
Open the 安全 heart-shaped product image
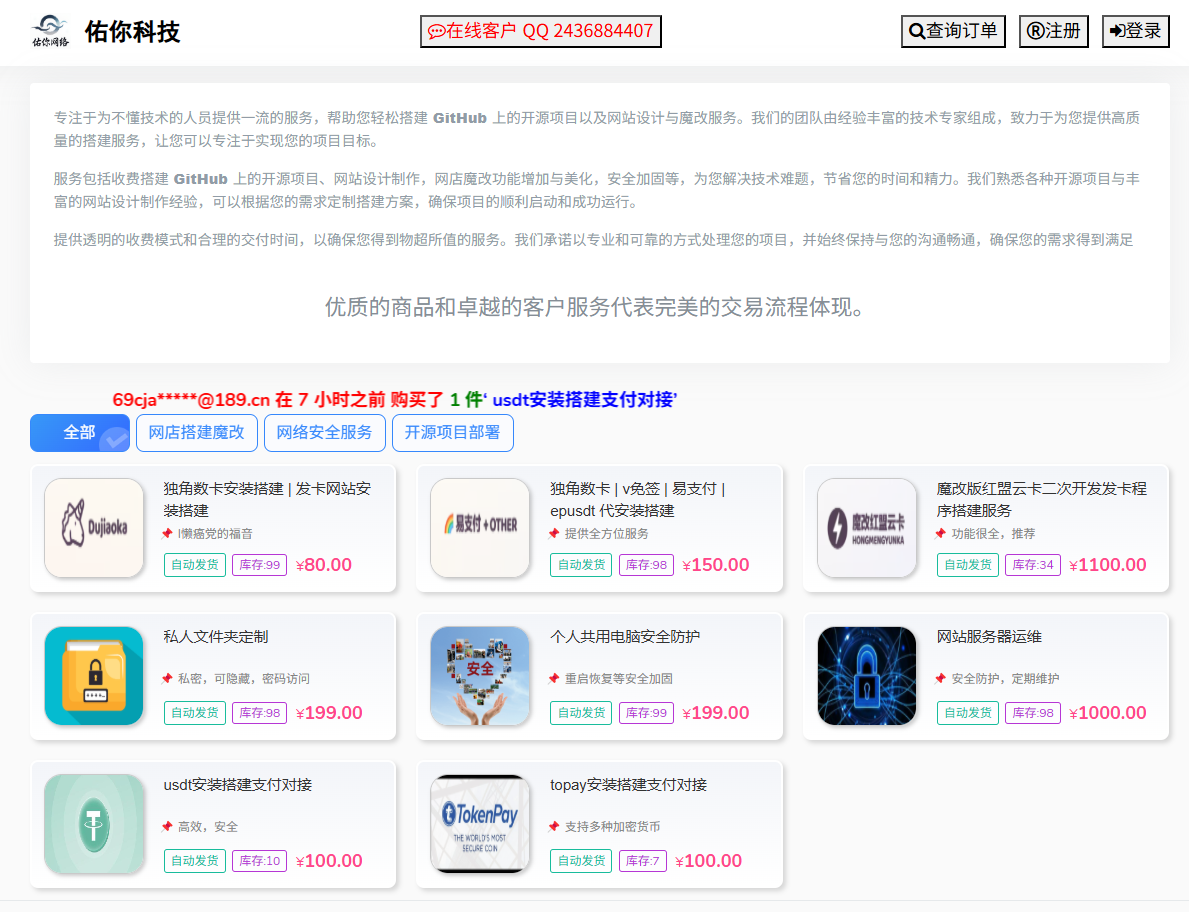pyautogui.click(x=480, y=676)
